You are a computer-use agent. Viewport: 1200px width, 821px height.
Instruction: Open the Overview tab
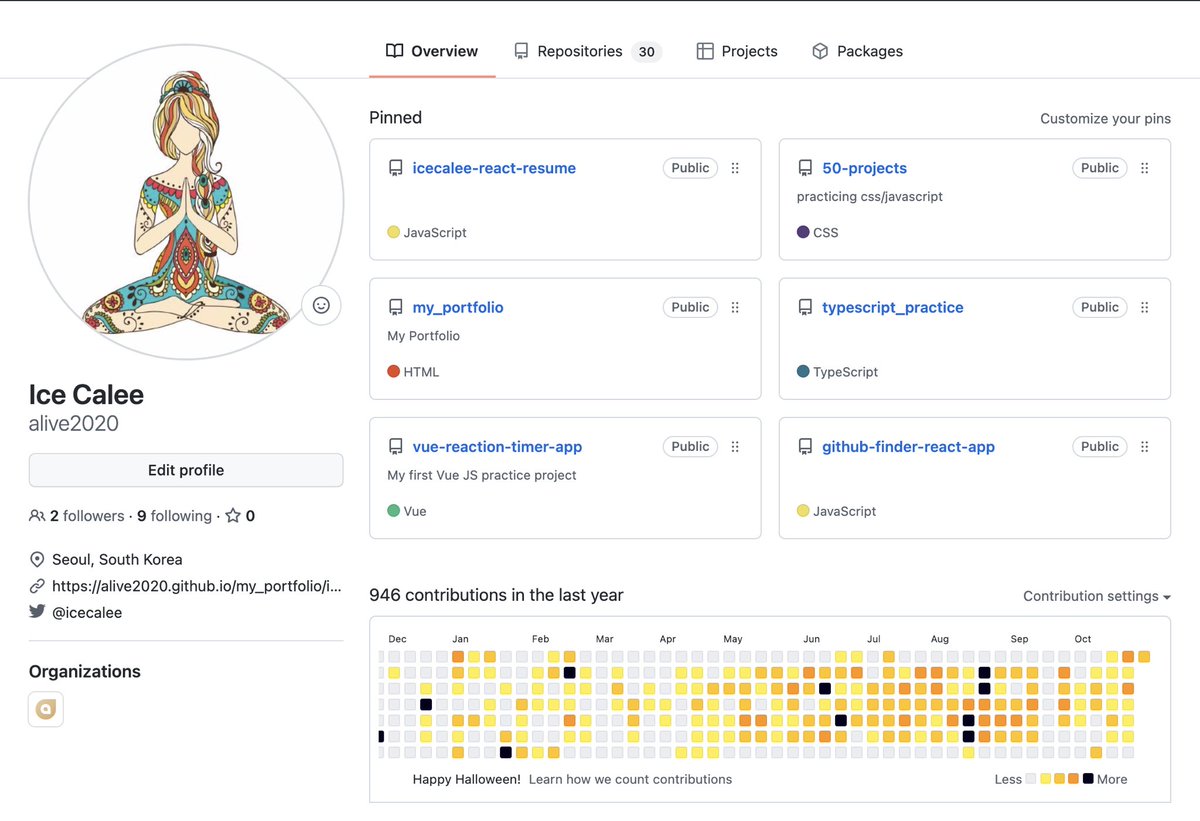point(432,51)
